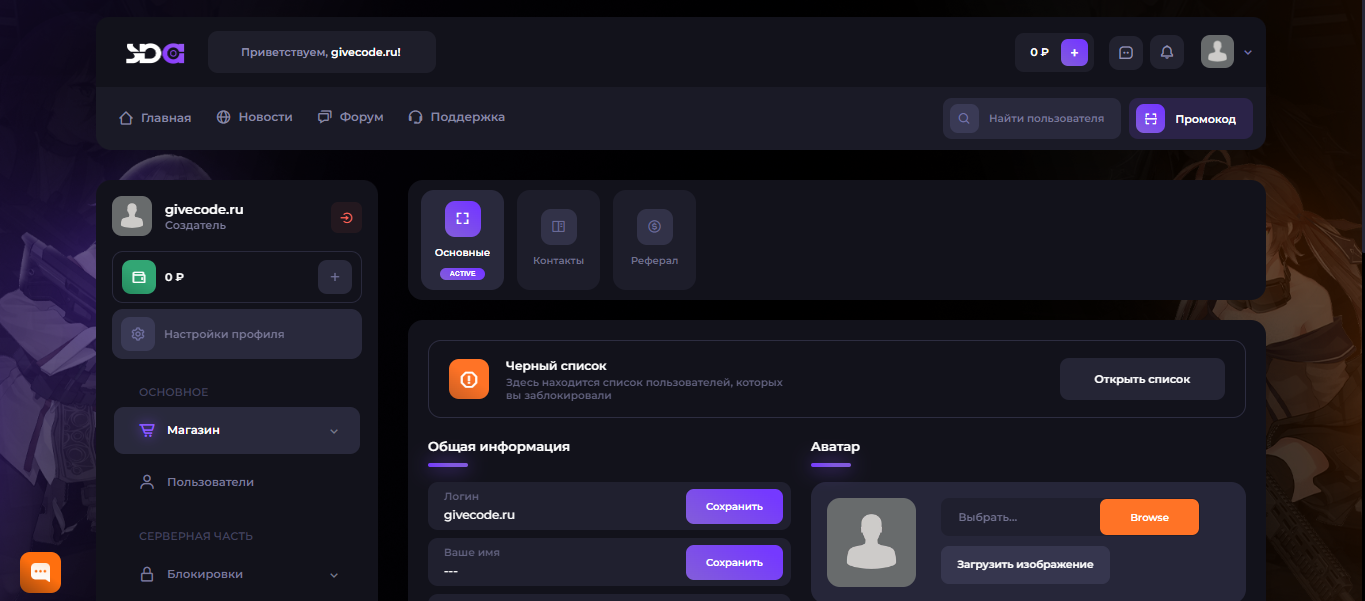The width and height of the screenshot is (1365, 601).
Task: Open the orange live chat widget
Action: (40, 572)
